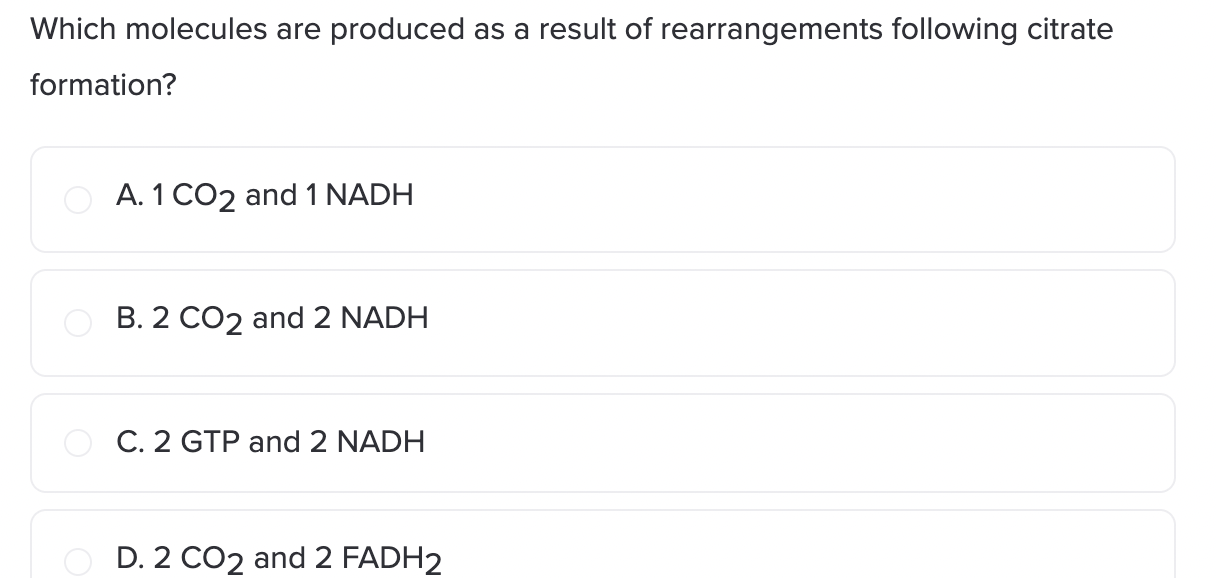
Task: Select radio button for option C
Action: coord(79,444)
